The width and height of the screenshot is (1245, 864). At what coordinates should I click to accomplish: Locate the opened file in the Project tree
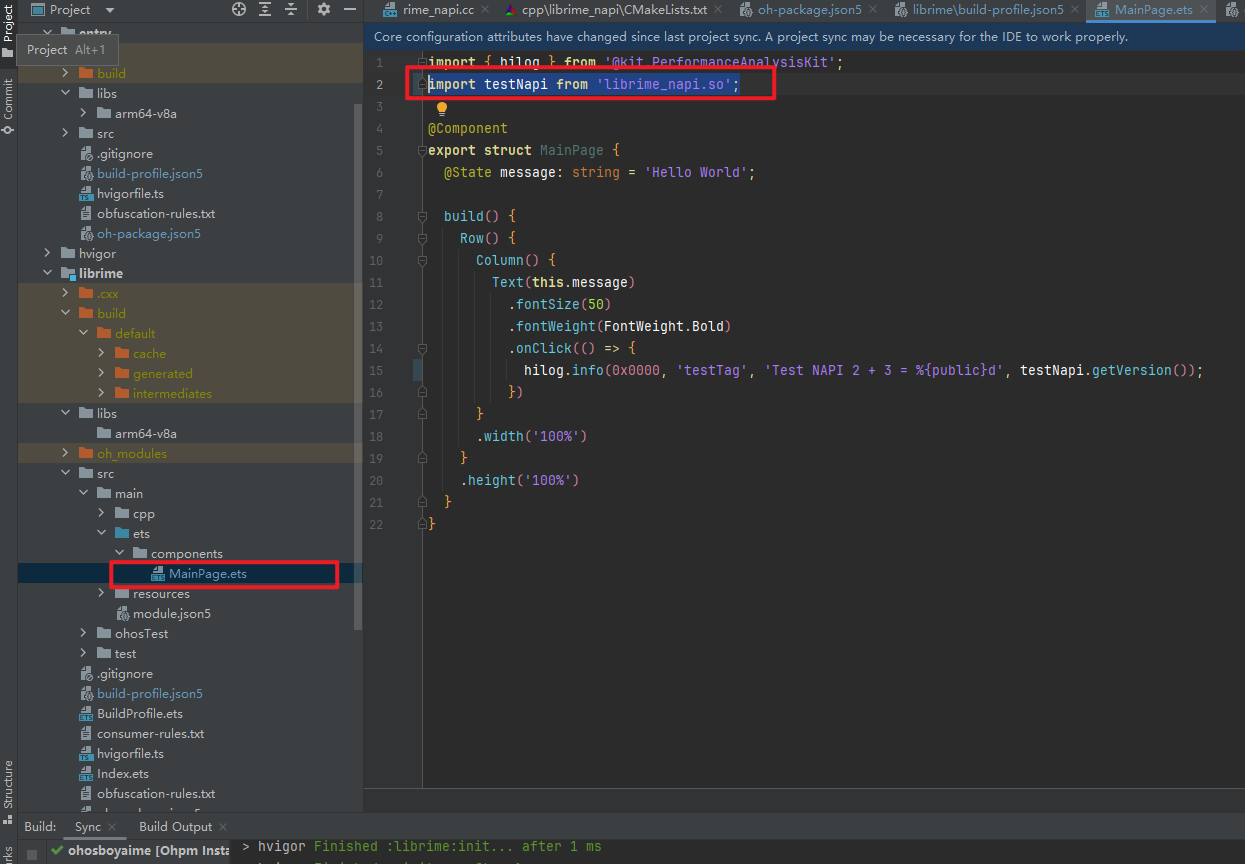click(x=239, y=10)
